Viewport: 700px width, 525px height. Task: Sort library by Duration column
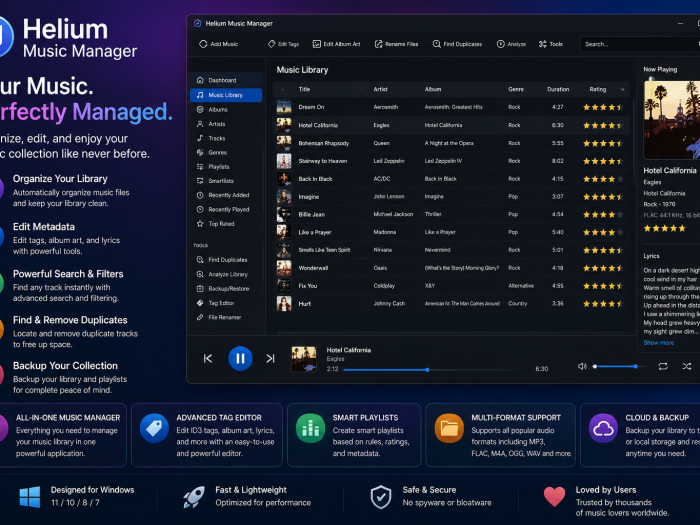(558, 89)
